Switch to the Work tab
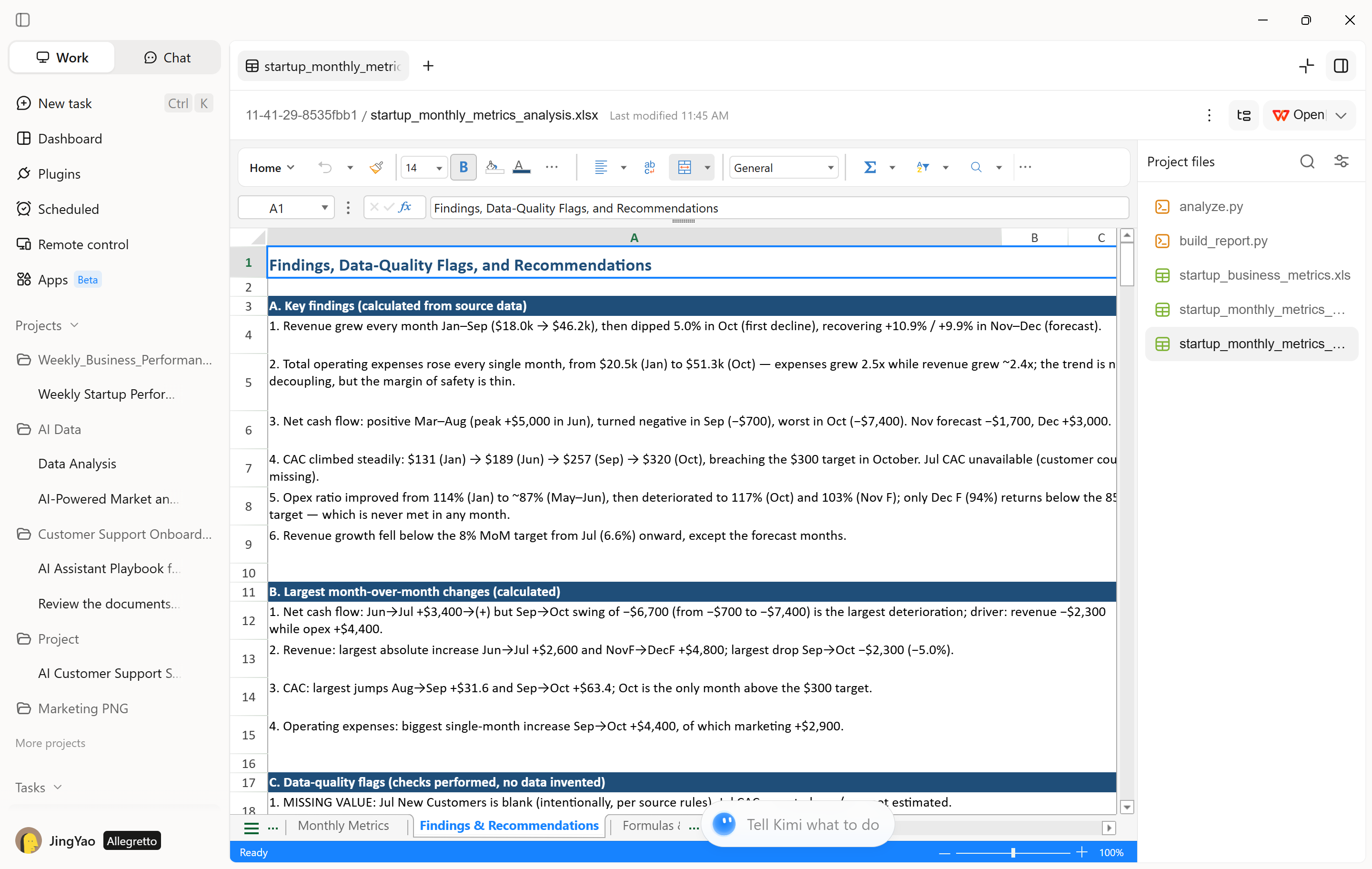 coord(62,58)
